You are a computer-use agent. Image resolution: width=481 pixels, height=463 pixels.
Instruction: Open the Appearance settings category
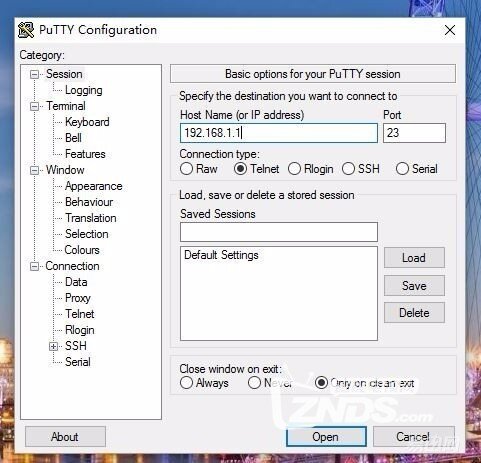point(94,186)
